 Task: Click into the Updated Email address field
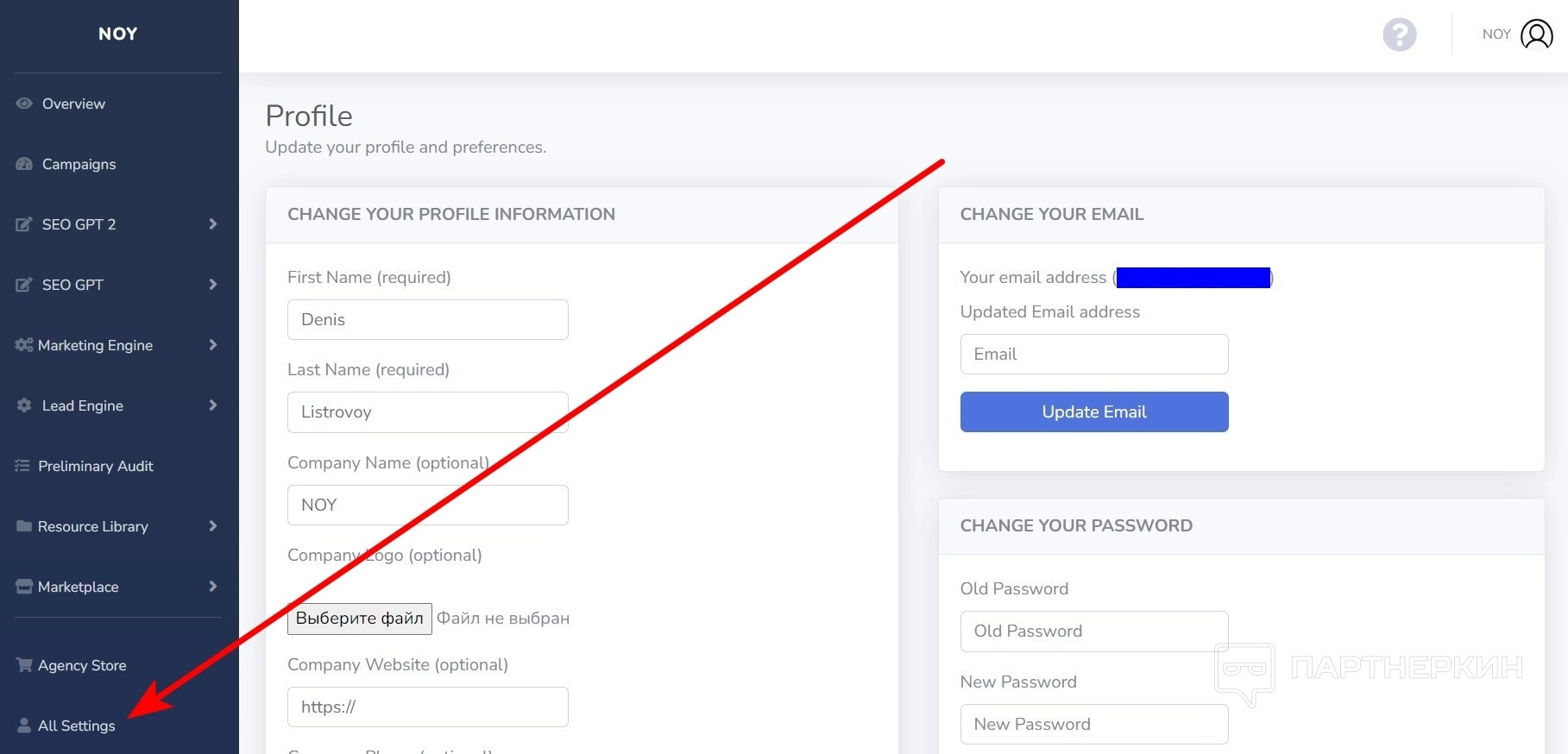[x=1093, y=354]
